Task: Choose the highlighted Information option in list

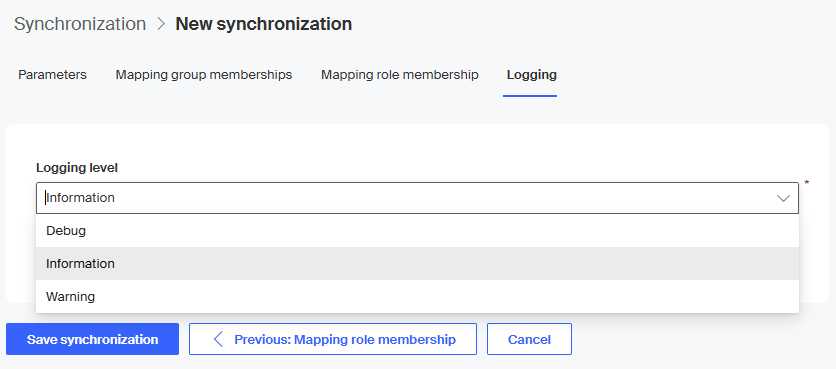Action: [x=417, y=264]
